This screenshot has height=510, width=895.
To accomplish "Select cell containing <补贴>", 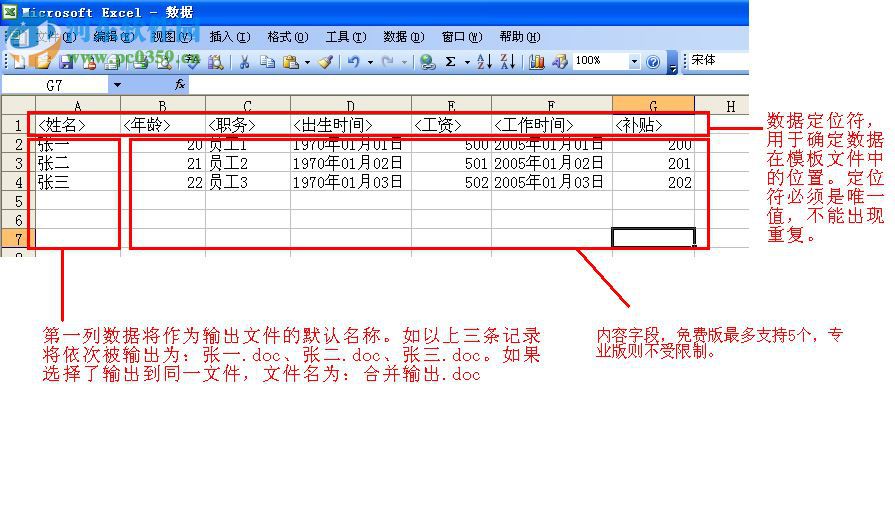I will click(654, 125).
